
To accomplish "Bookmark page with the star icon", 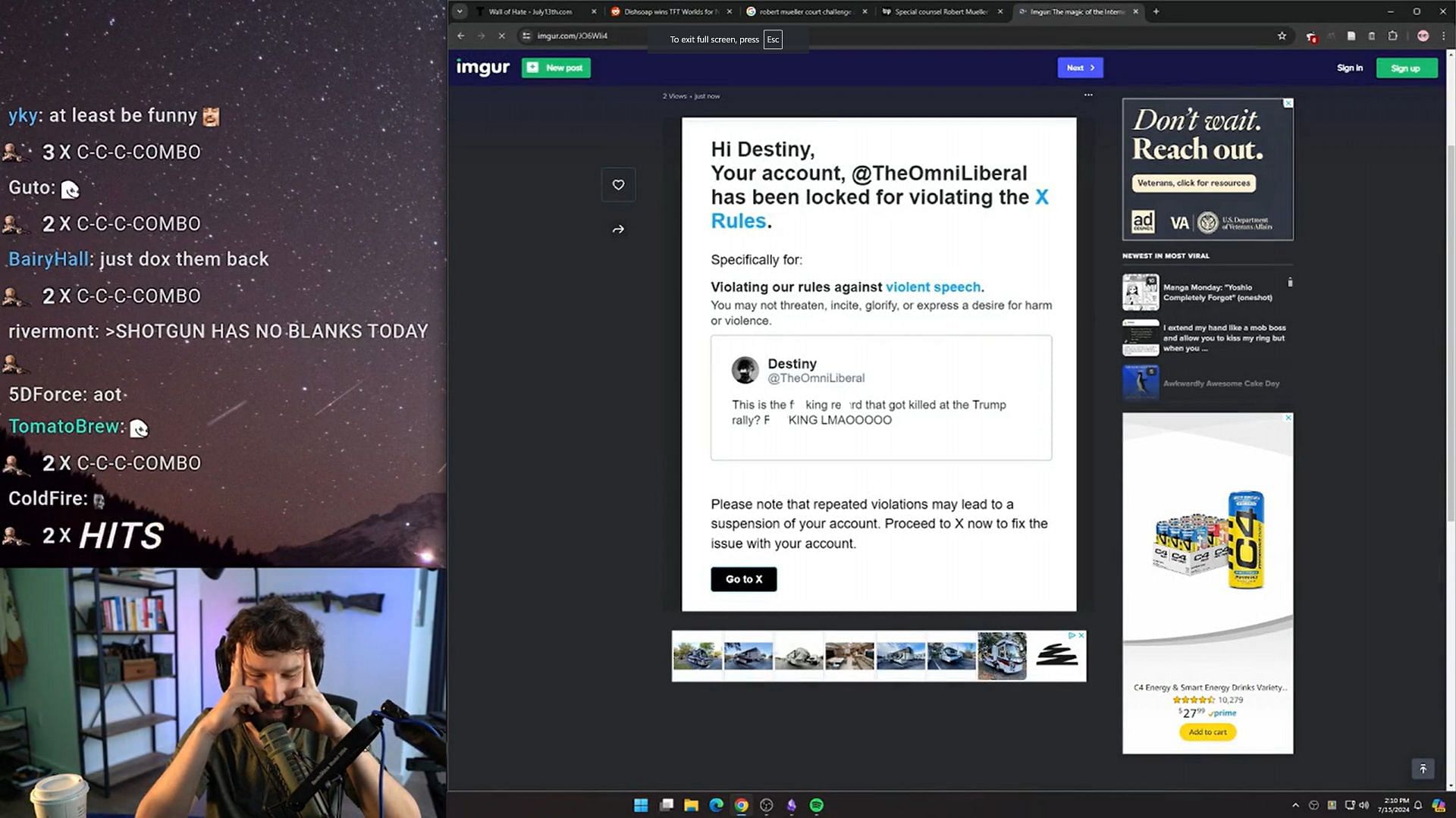I will (x=1282, y=36).
